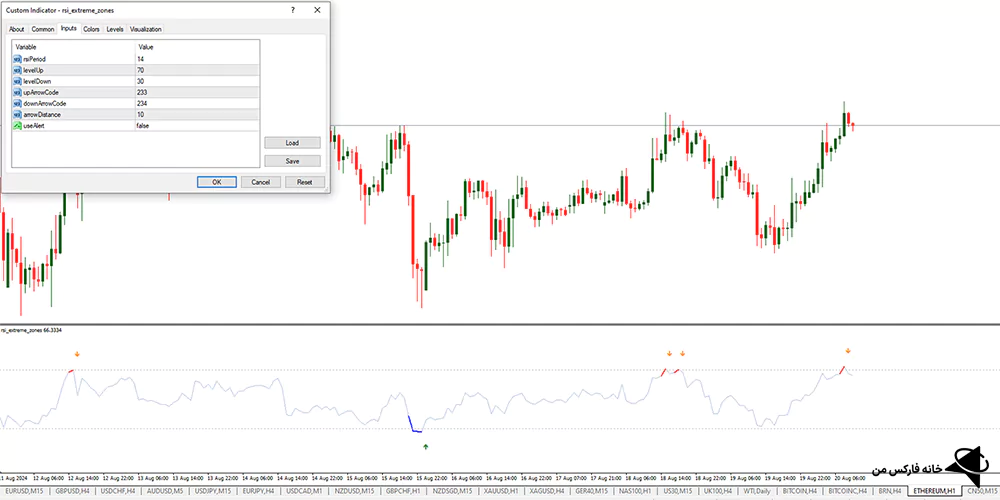Confirm settings with OK button
Viewport: 1000px width, 500px height.
[x=217, y=182]
